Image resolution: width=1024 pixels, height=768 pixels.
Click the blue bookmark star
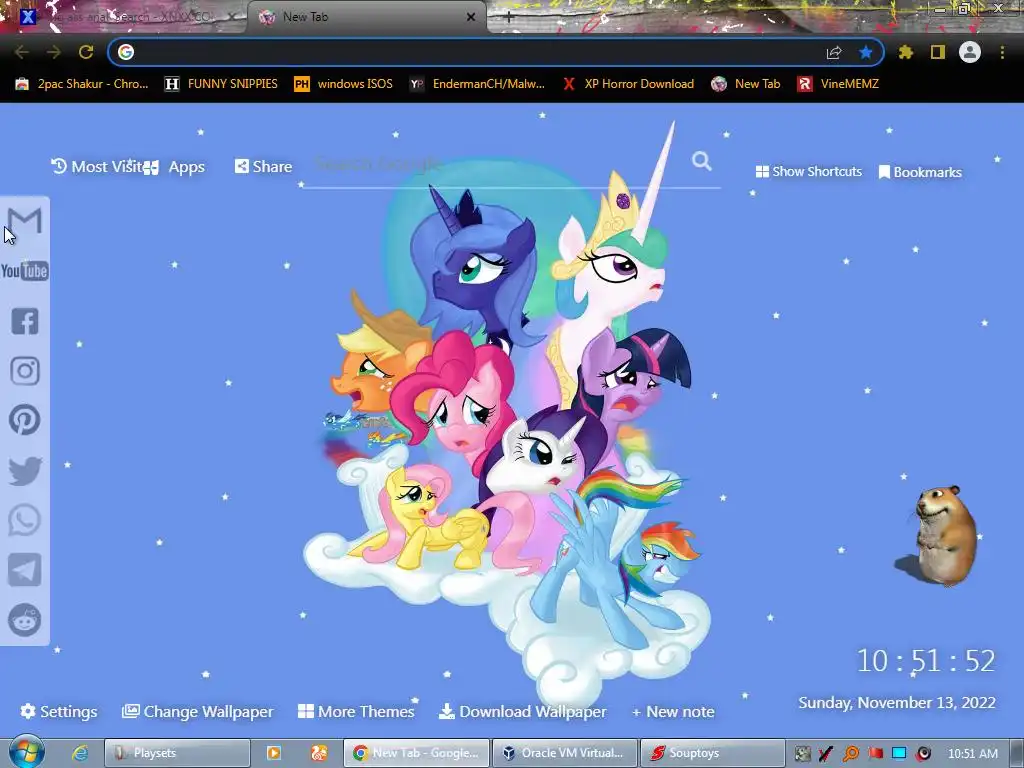coord(866,52)
